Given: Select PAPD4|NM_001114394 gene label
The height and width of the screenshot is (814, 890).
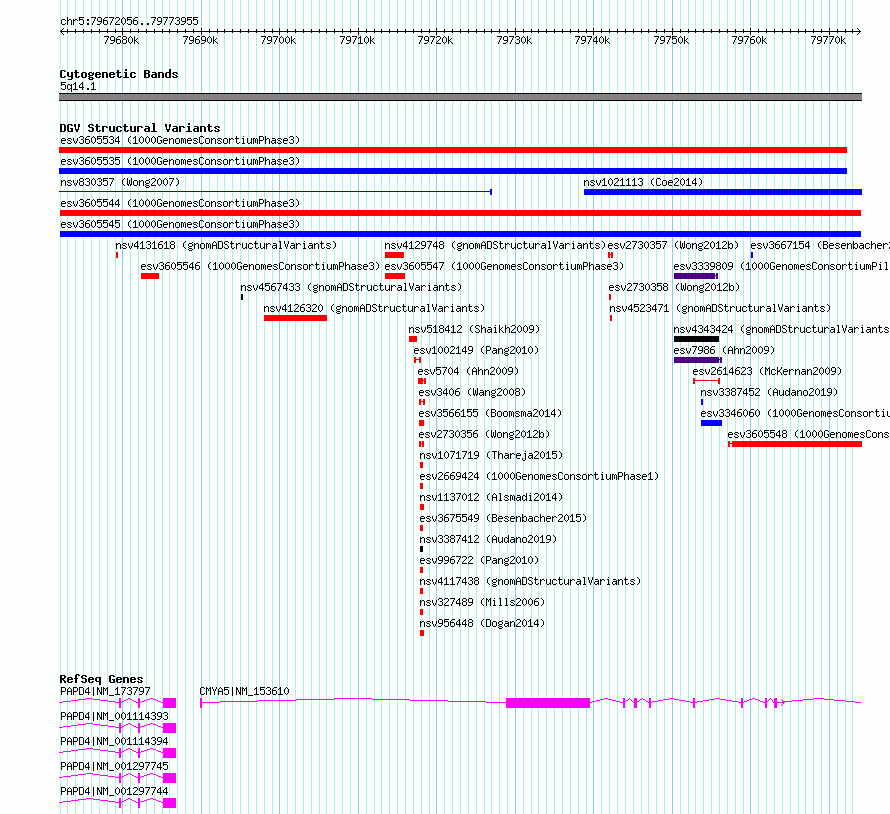Looking at the screenshot, I should pos(114,741).
